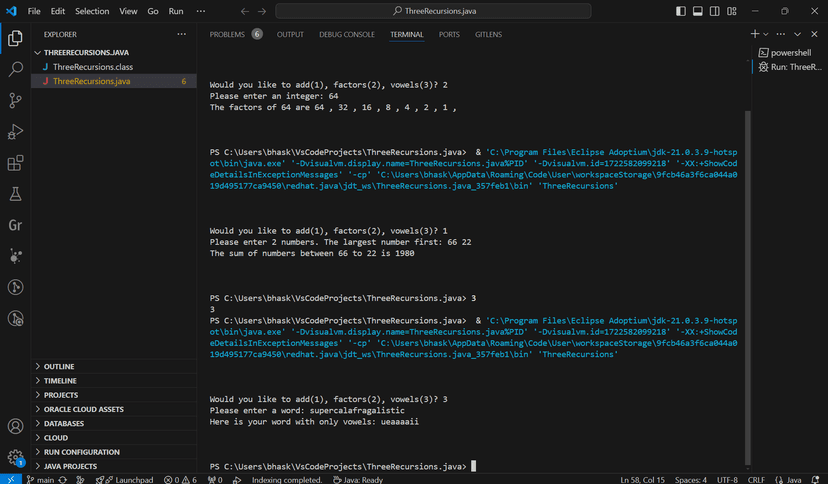Click the new terminal plus icon
The height and width of the screenshot is (484, 828).
tap(755, 34)
